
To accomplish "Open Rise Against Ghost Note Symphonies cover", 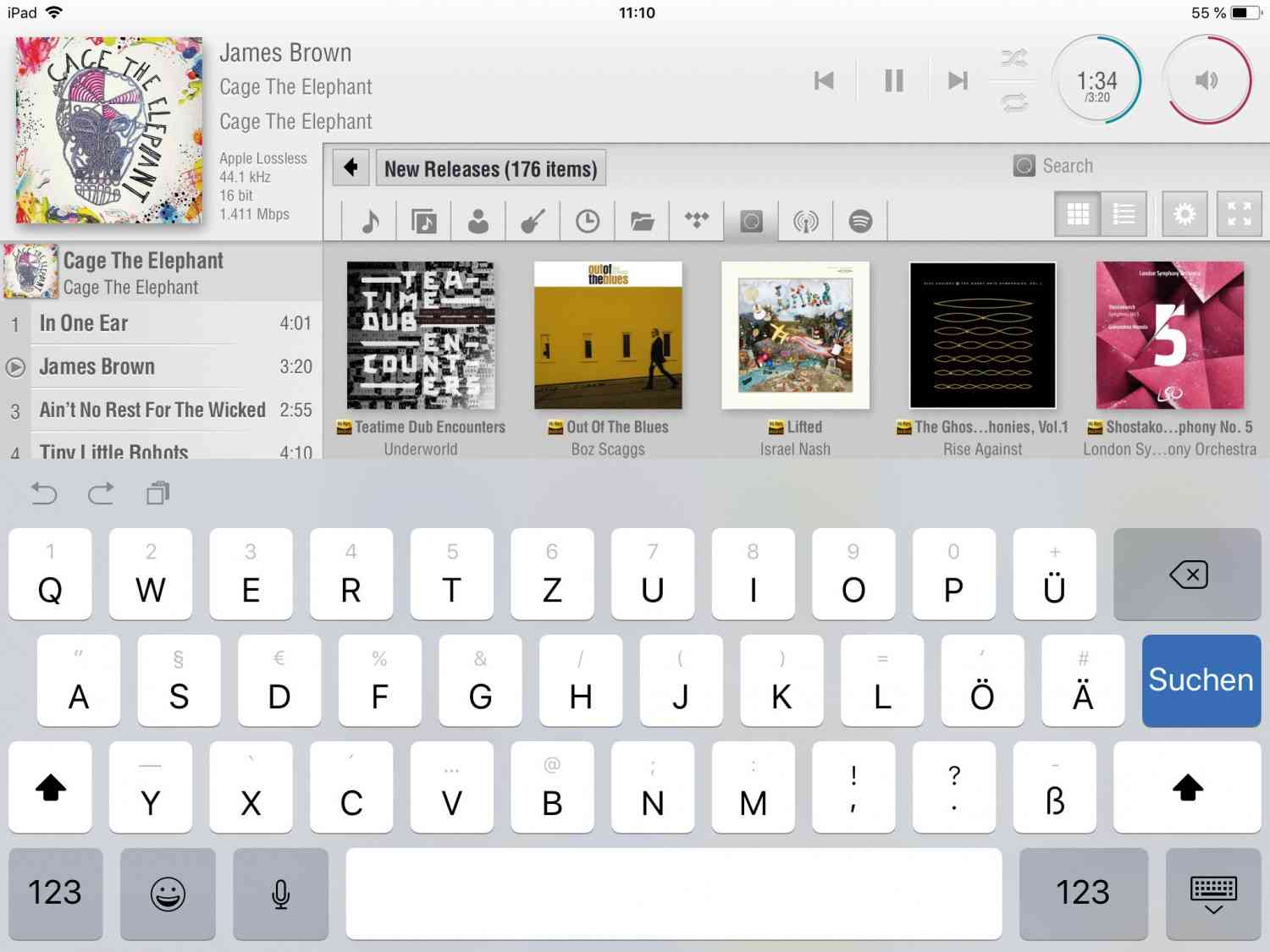I will tap(982, 335).
